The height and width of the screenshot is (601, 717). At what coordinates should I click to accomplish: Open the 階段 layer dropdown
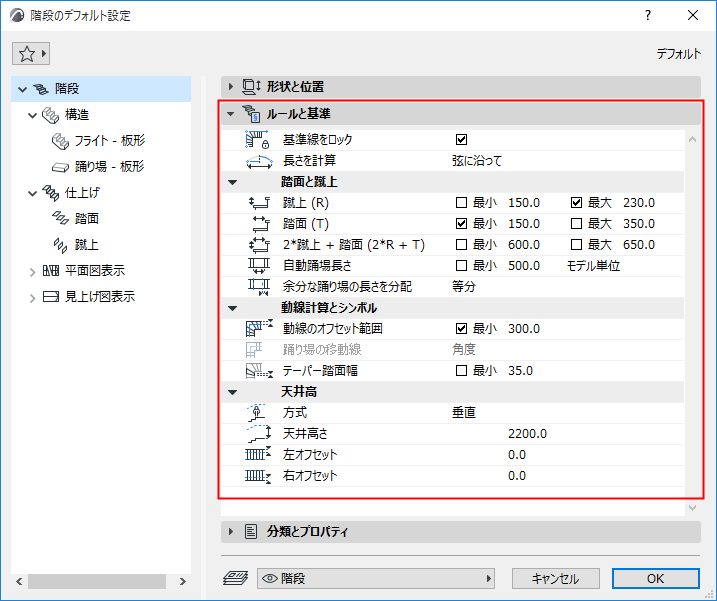coord(376,579)
